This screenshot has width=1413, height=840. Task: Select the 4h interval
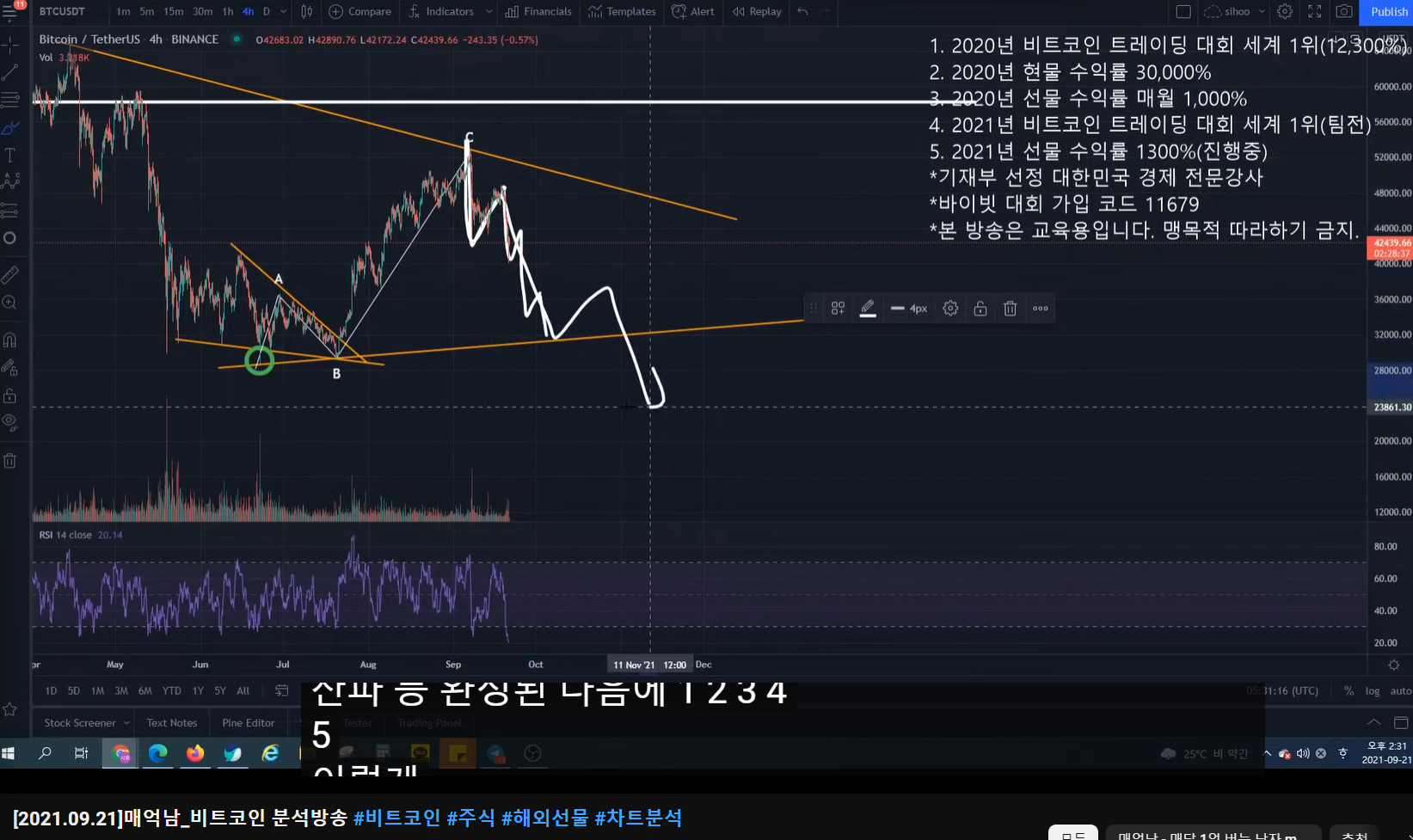pyautogui.click(x=248, y=11)
